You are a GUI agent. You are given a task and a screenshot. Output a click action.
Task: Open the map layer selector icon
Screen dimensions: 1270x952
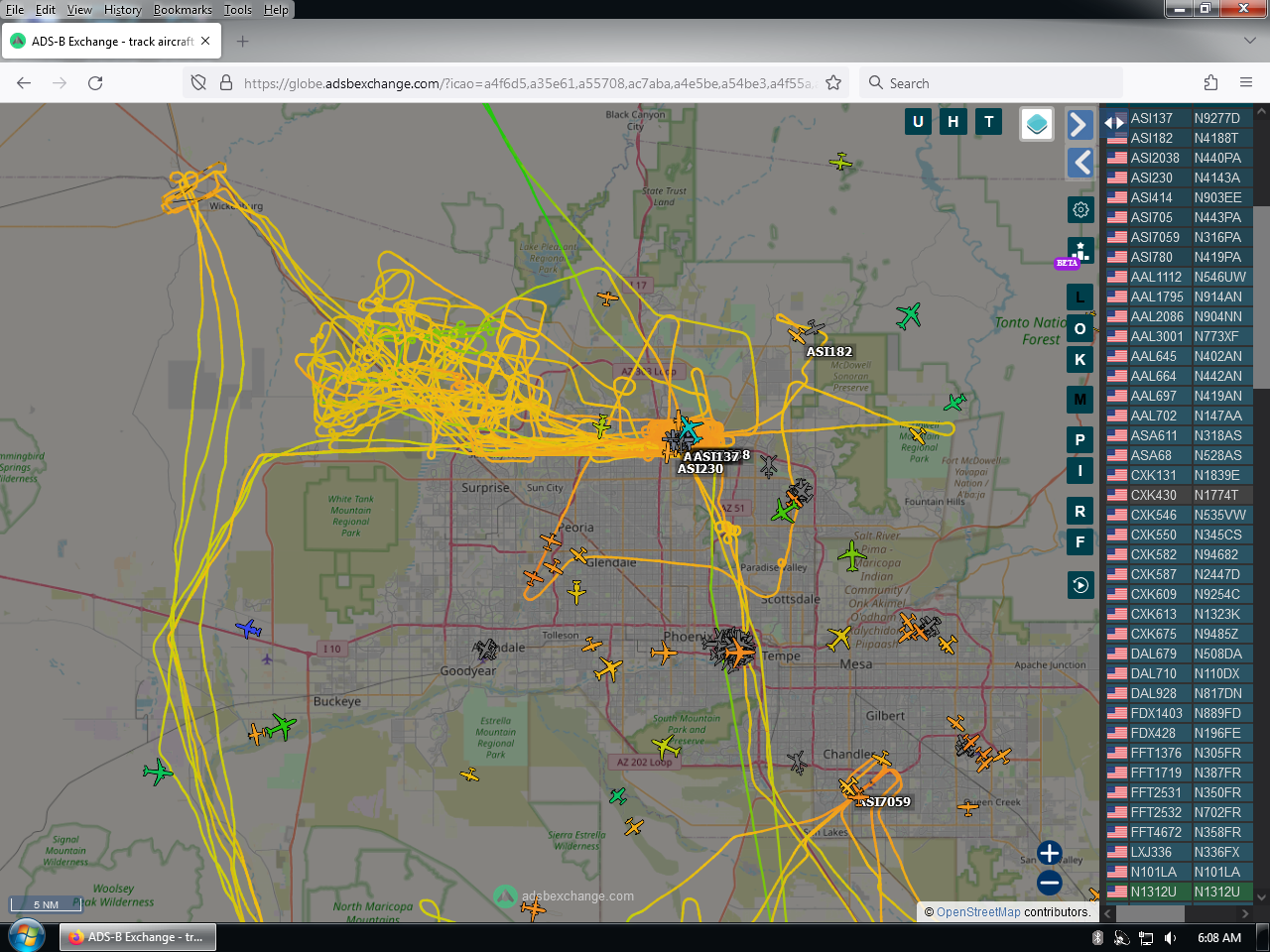(1037, 124)
